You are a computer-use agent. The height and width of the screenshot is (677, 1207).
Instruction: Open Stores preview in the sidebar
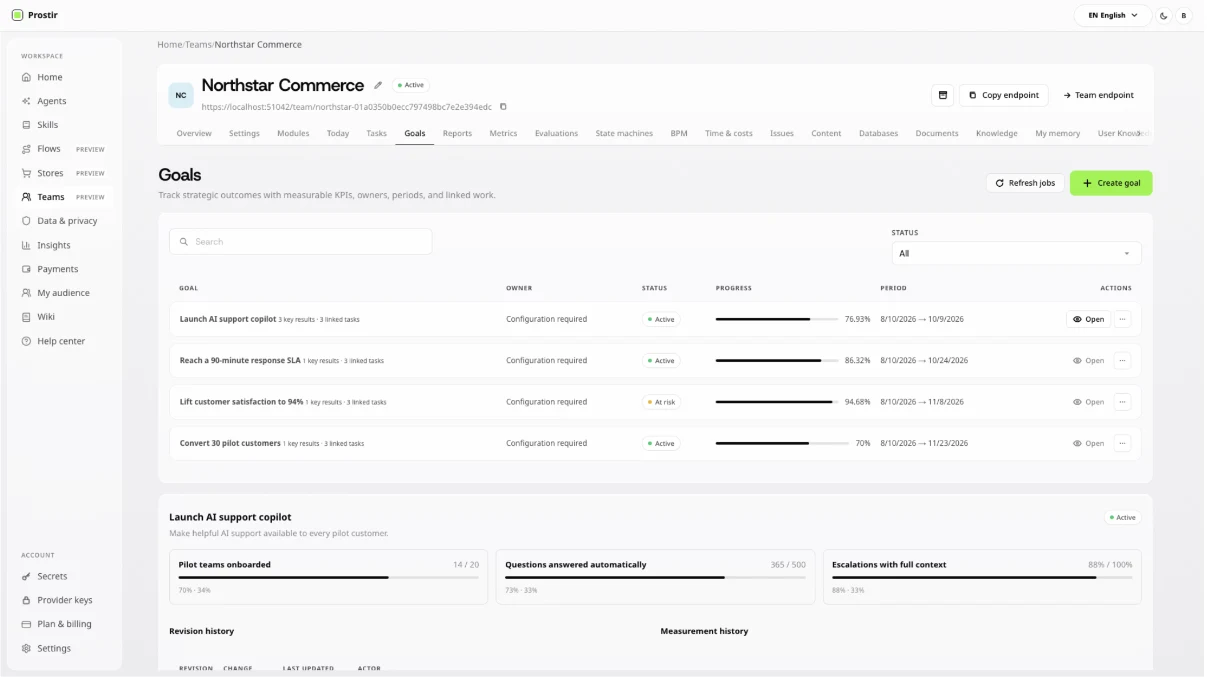[65, 173]
